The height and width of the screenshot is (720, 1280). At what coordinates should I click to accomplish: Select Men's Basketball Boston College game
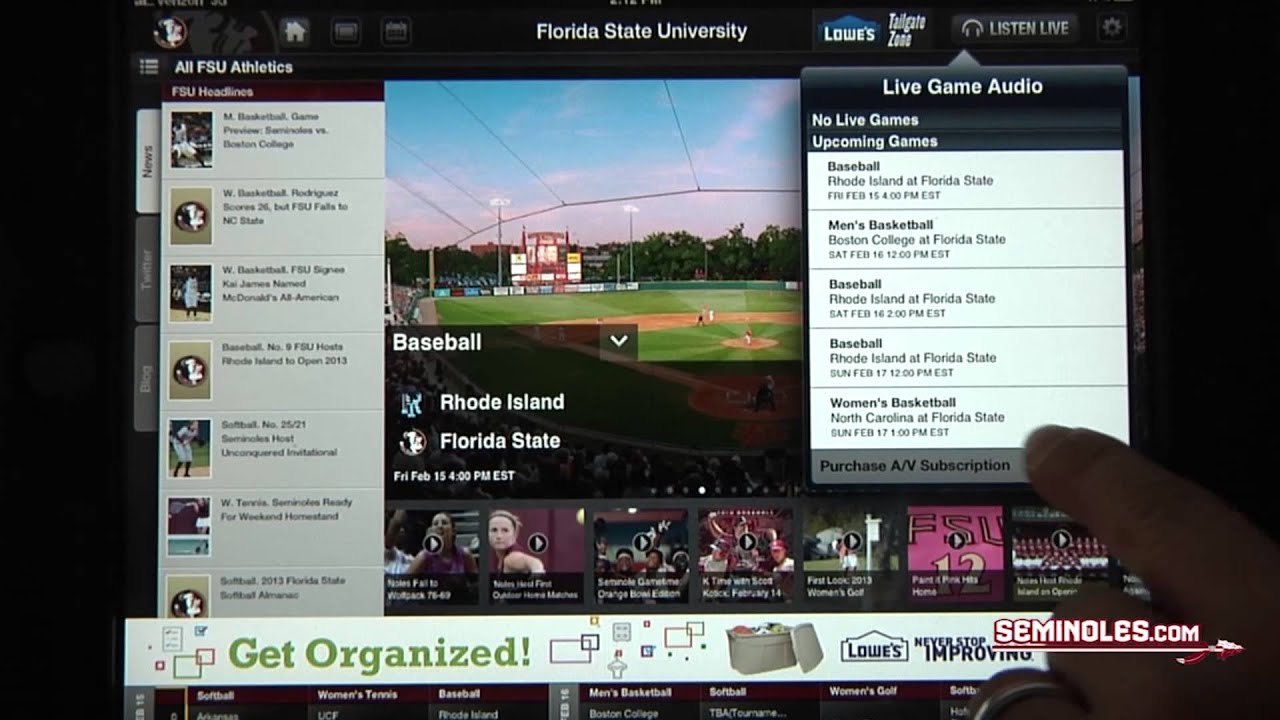[965, 239]
